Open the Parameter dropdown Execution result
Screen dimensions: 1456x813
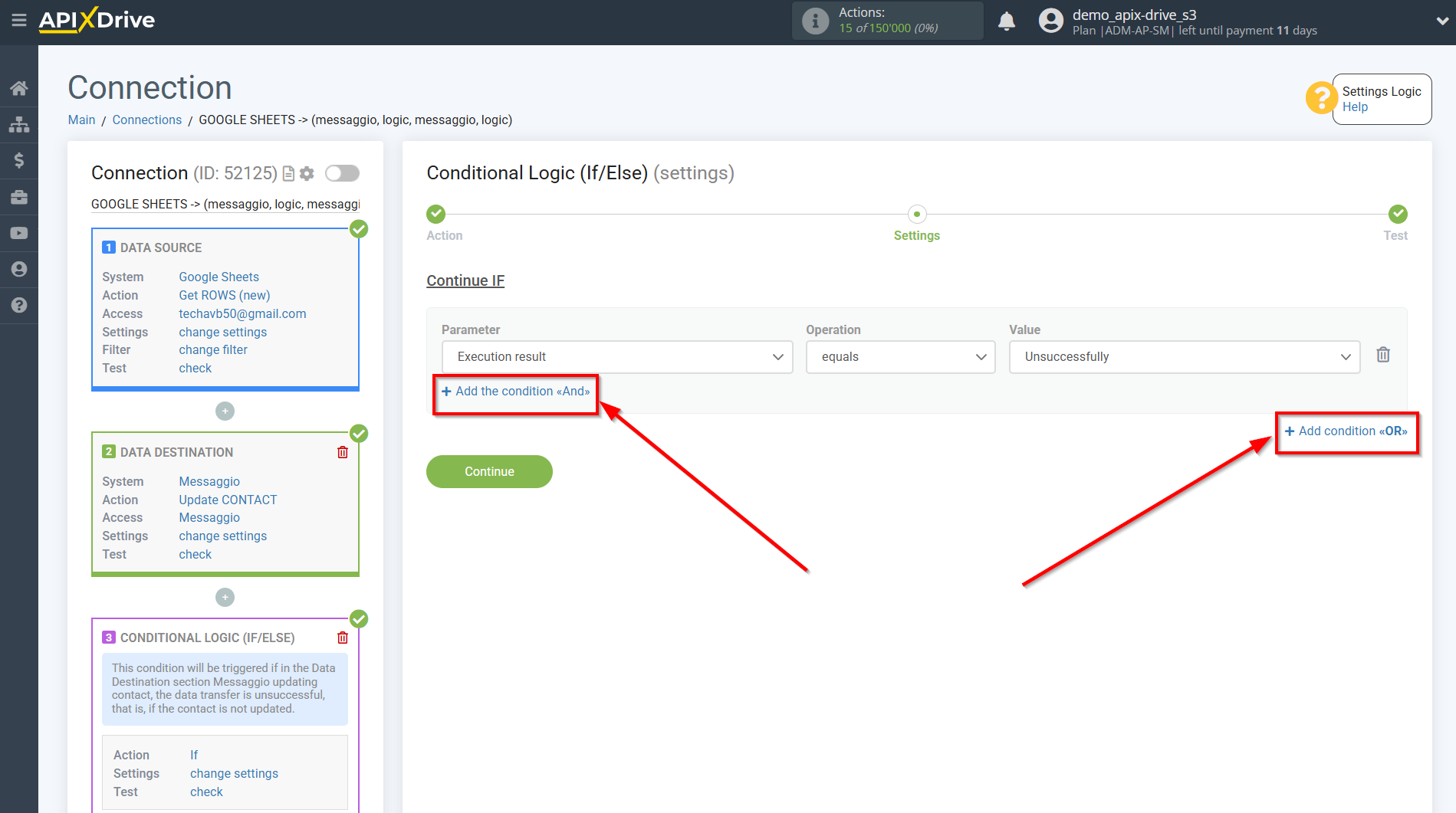tap(617, 357)
